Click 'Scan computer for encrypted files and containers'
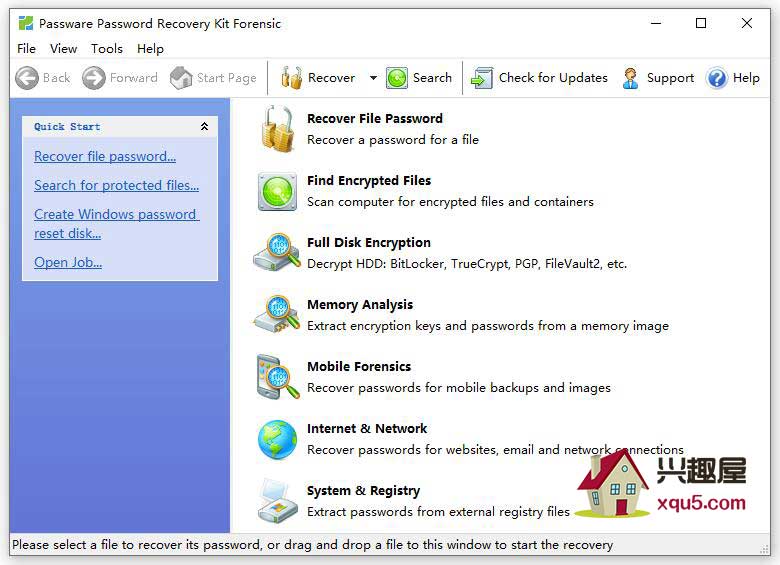Screen dimensions: 780x565 [x=450, y=202]
